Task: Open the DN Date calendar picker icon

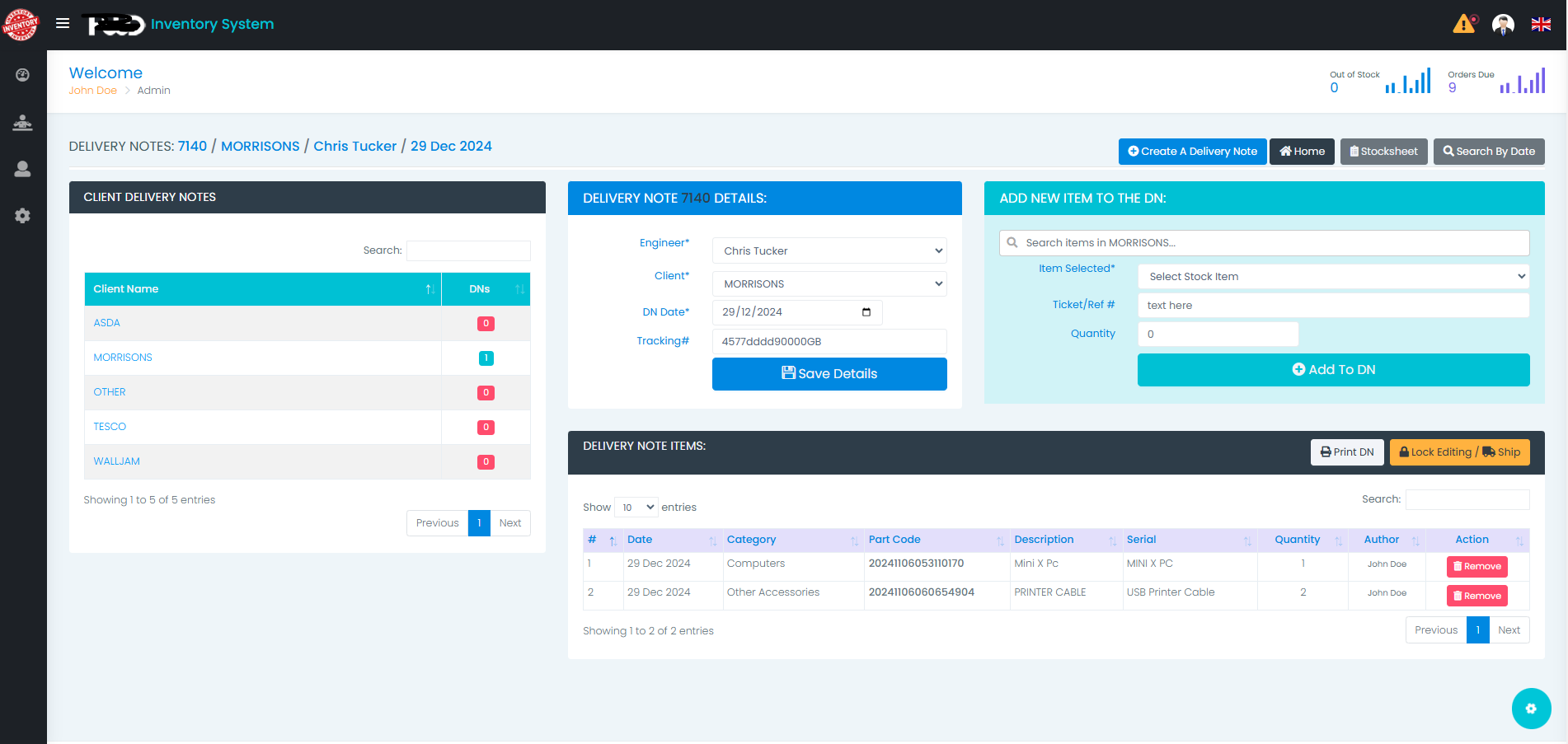Action: click(866, 312)
